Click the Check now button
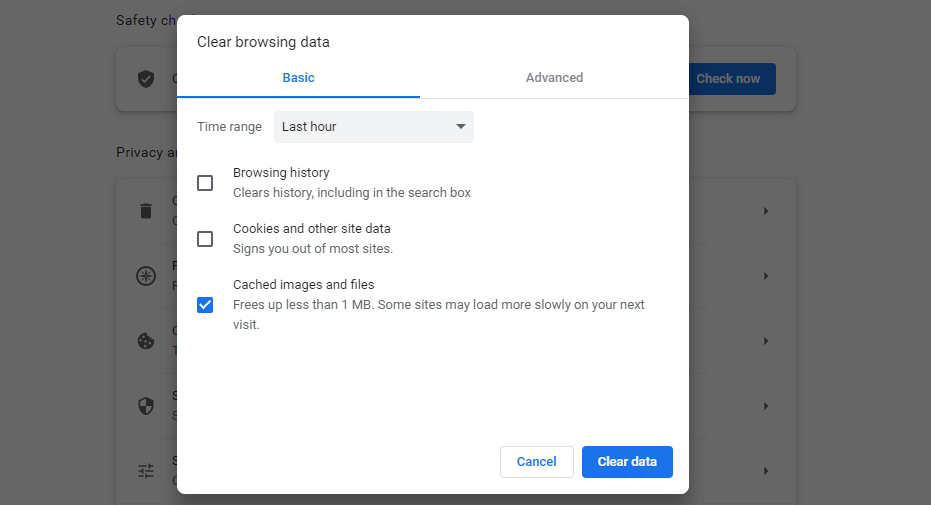 click(x=731, y=79)
